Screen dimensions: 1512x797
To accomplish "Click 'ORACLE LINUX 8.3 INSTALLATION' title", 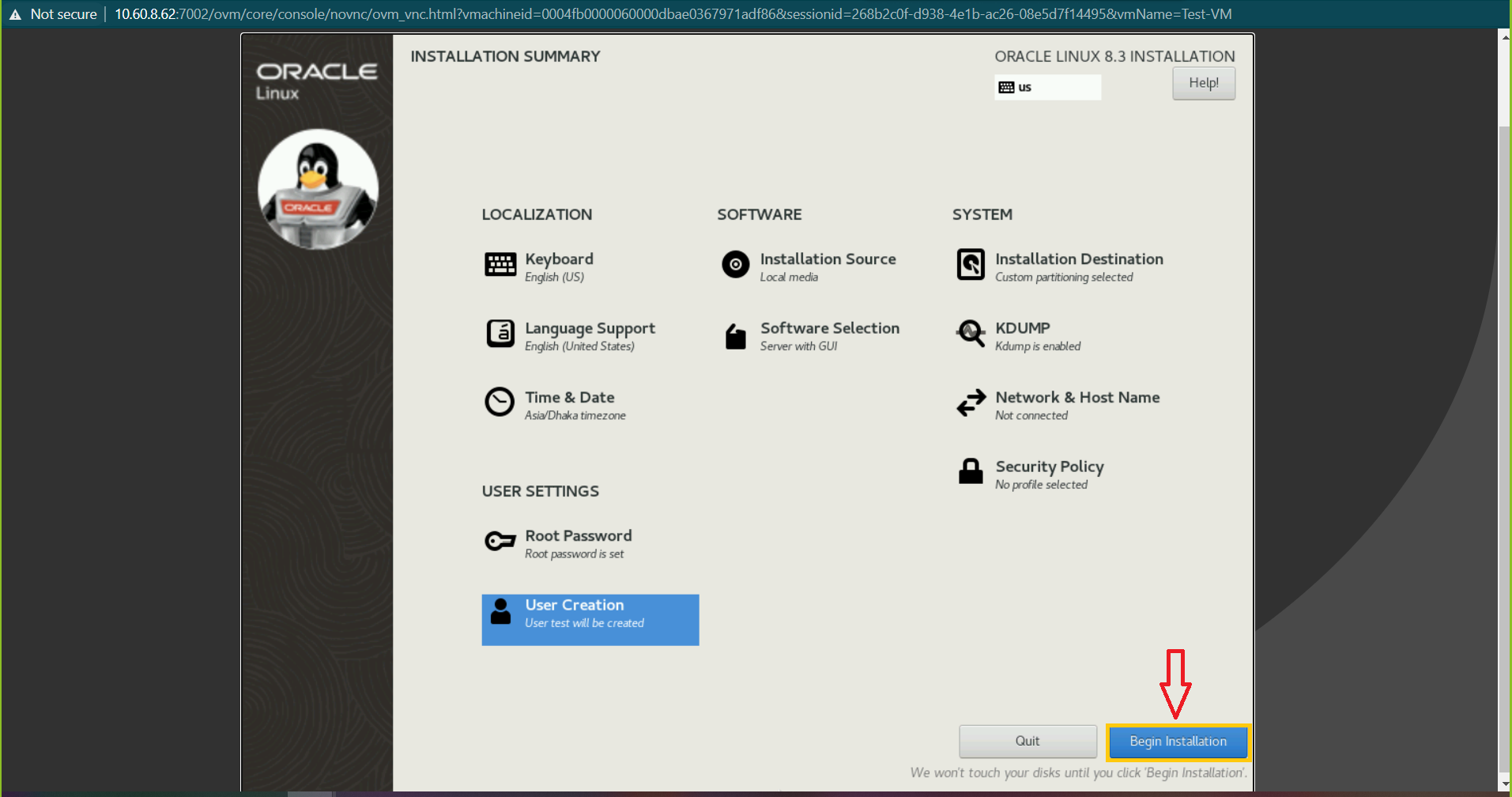I will pyautogui.click(x=1114, y=57).
